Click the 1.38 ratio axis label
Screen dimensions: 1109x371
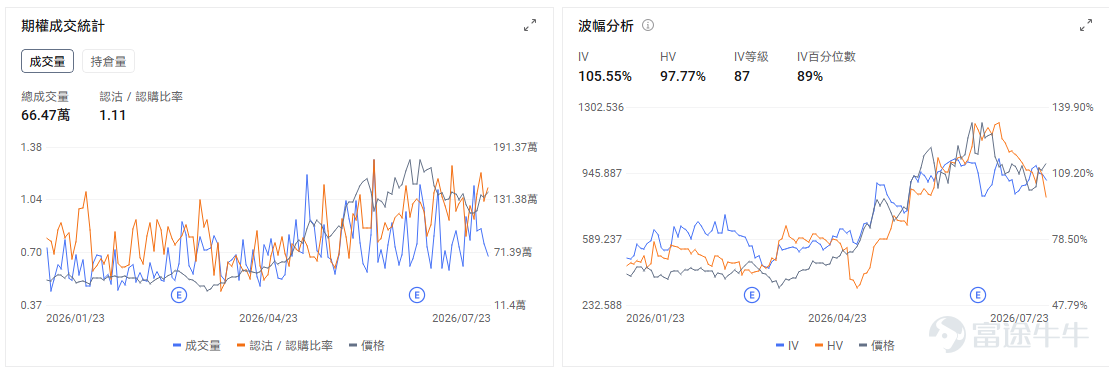coord(33,147)
